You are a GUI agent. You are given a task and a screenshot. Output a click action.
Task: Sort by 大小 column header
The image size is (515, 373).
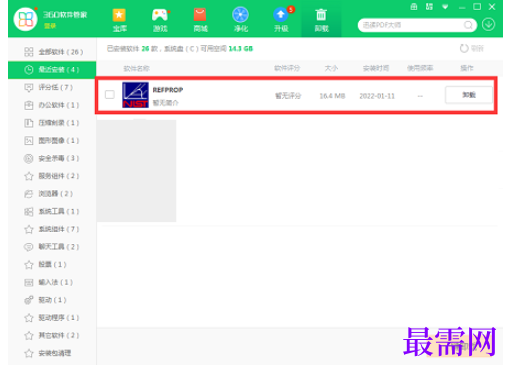(331, 68)
